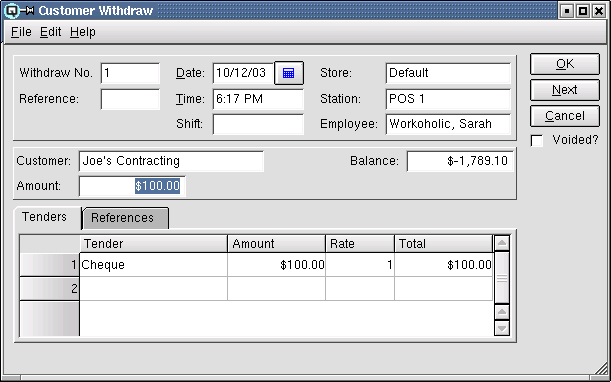
Task: Click the Time field showing 6:17 PM
Action: [x=258, y=99]
